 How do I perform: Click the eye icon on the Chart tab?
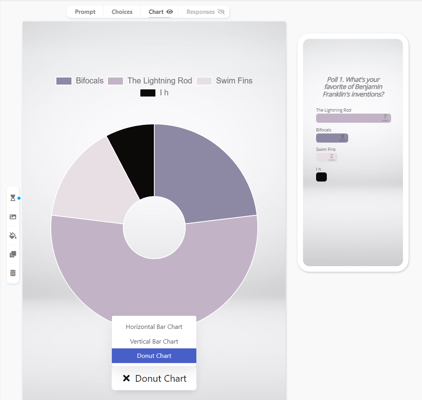point(170,12)
